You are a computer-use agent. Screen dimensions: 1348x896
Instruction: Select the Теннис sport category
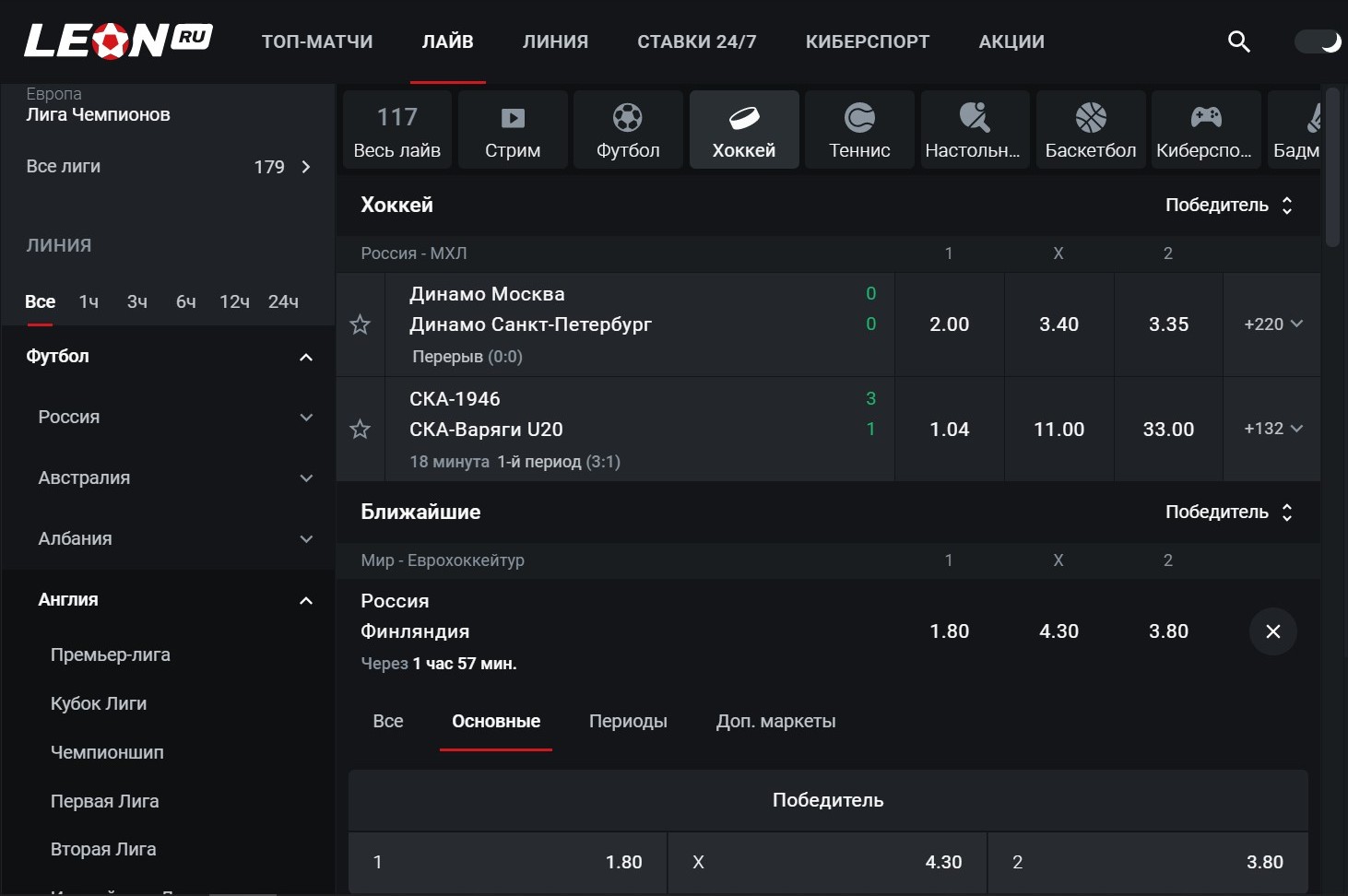coord(859,130)
